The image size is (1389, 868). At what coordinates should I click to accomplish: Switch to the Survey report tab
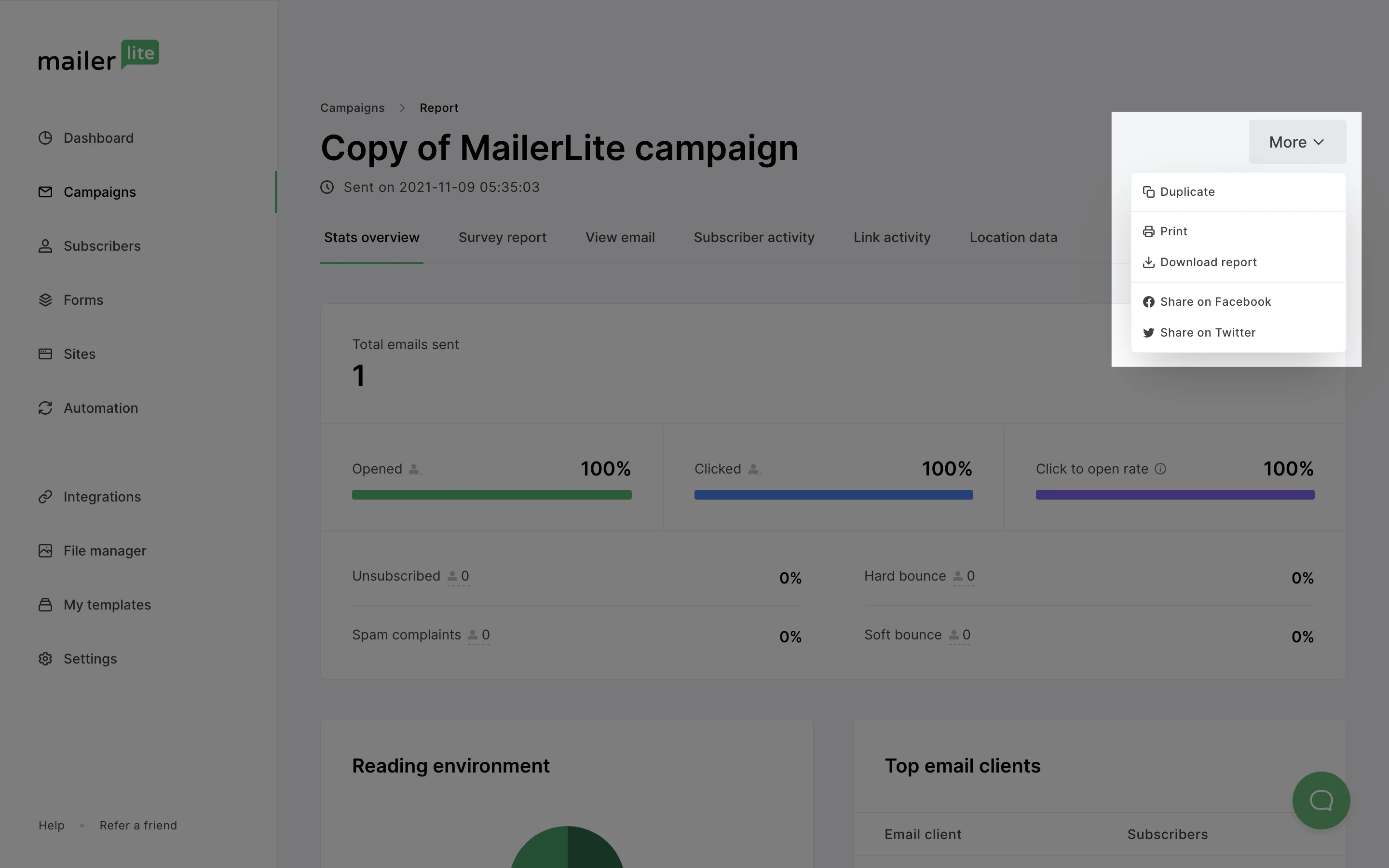point(502,238)
